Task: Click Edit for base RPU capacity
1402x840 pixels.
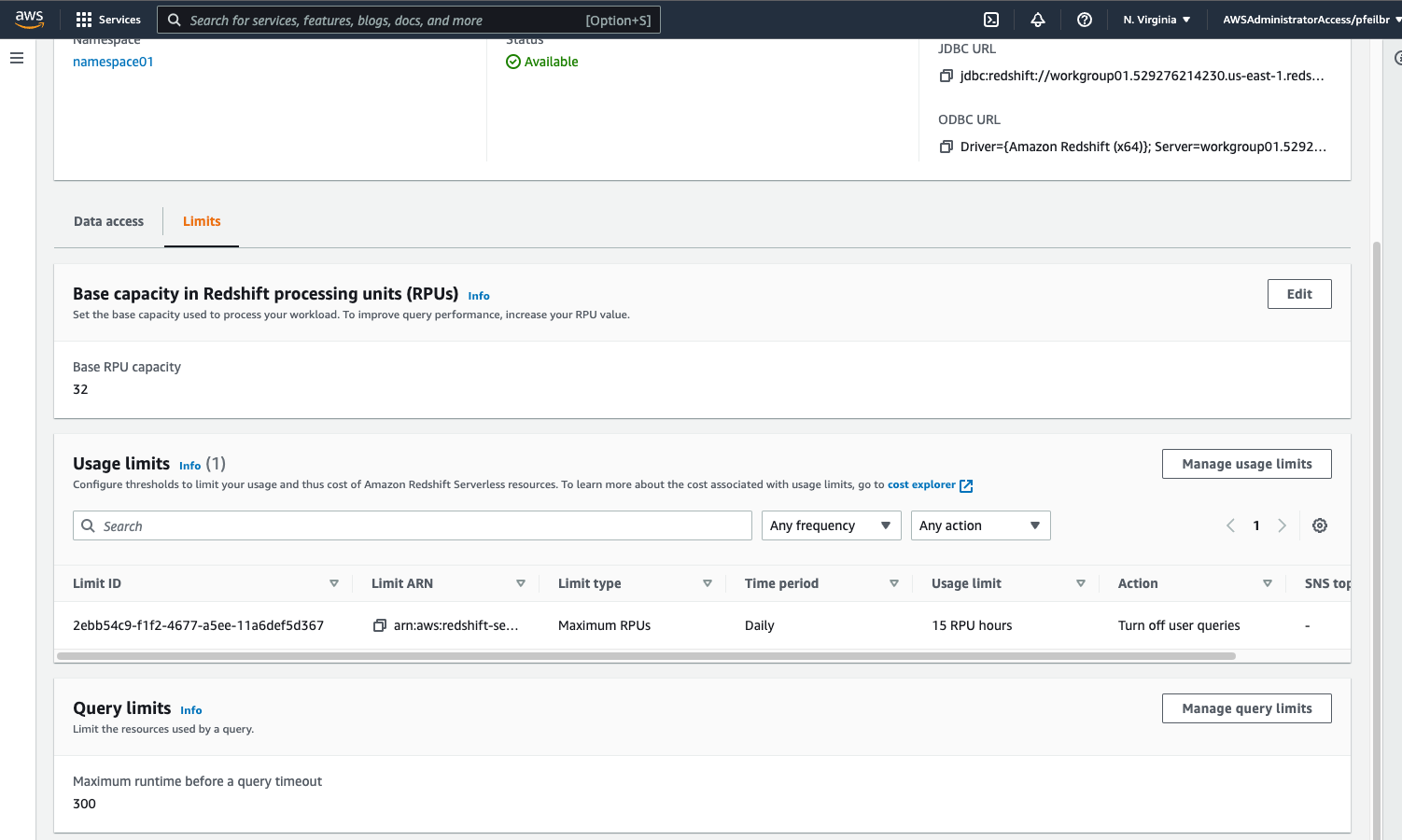Action: [1299, 294]
